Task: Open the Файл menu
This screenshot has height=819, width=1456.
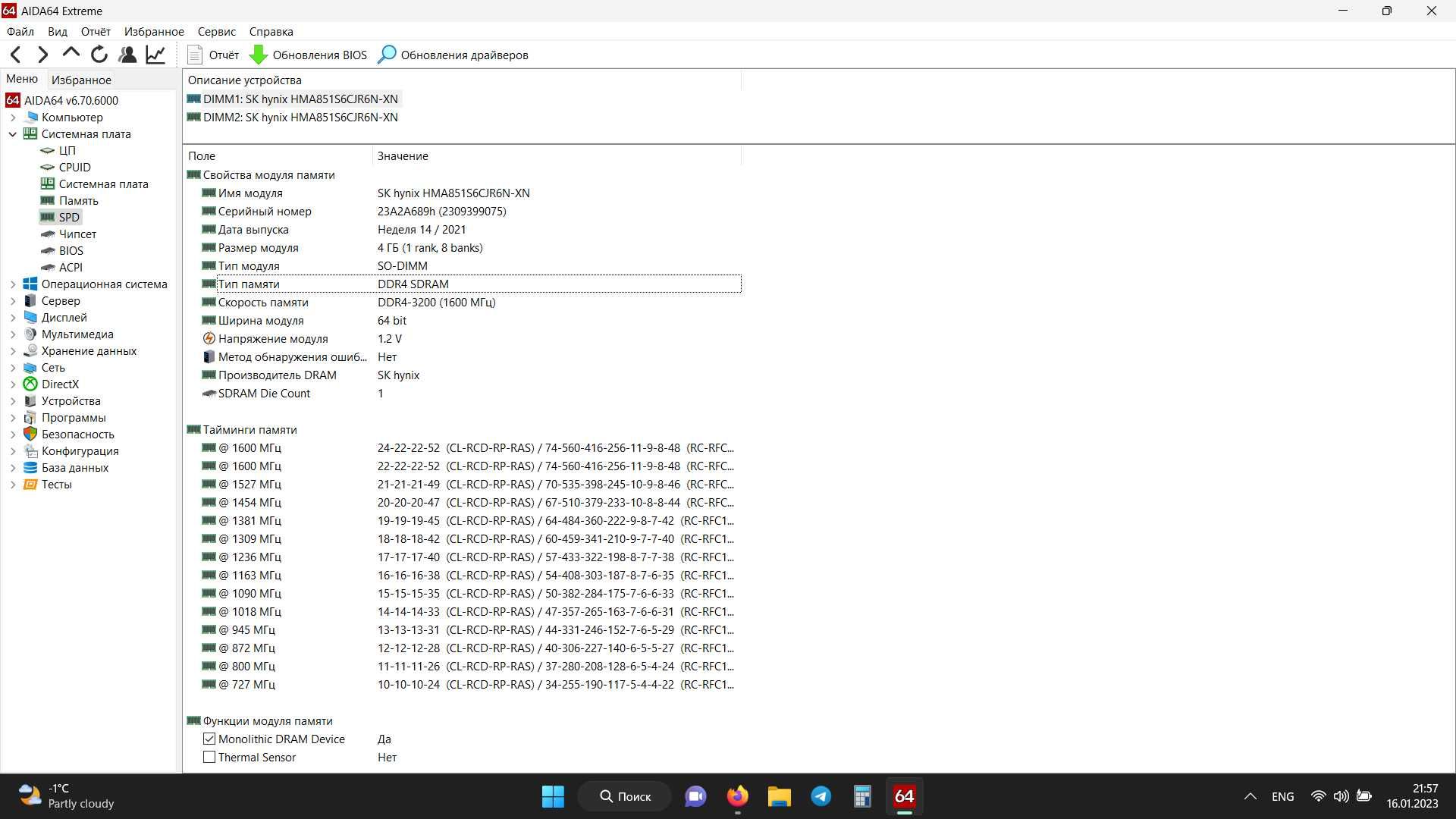Action: 20,32
